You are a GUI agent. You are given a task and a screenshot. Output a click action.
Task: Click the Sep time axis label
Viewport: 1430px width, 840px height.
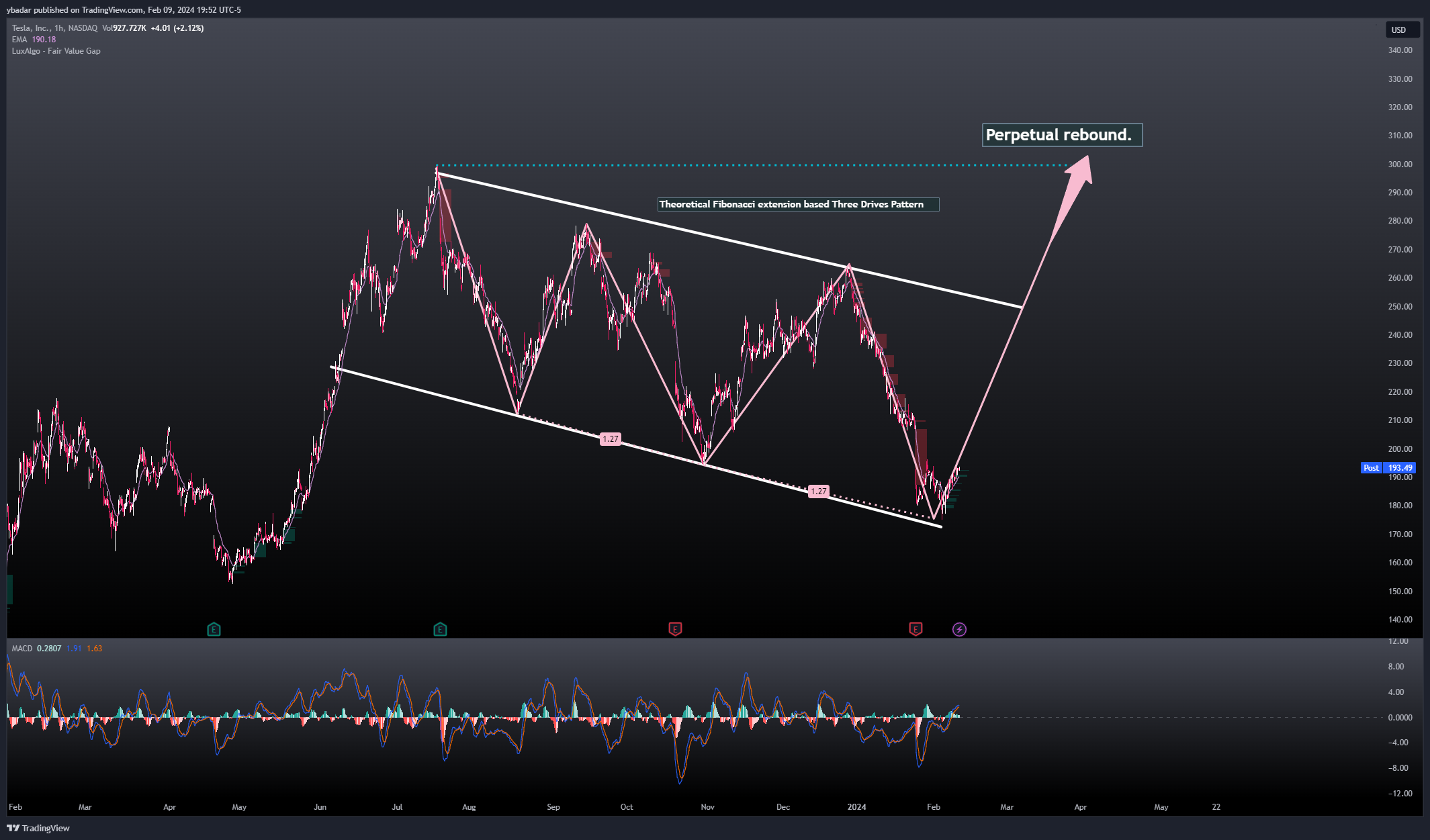[553, 807]
